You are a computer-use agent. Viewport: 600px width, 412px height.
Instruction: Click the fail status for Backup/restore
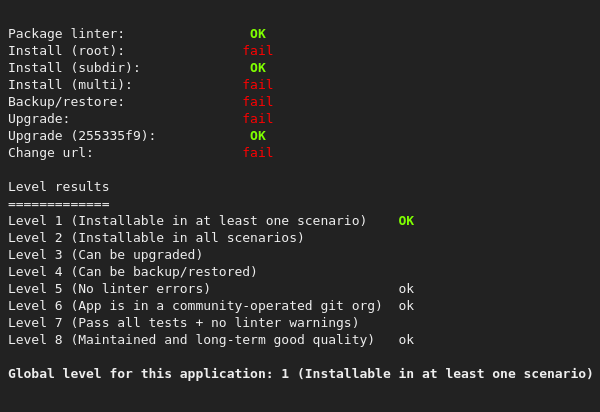tap(258, 102)
